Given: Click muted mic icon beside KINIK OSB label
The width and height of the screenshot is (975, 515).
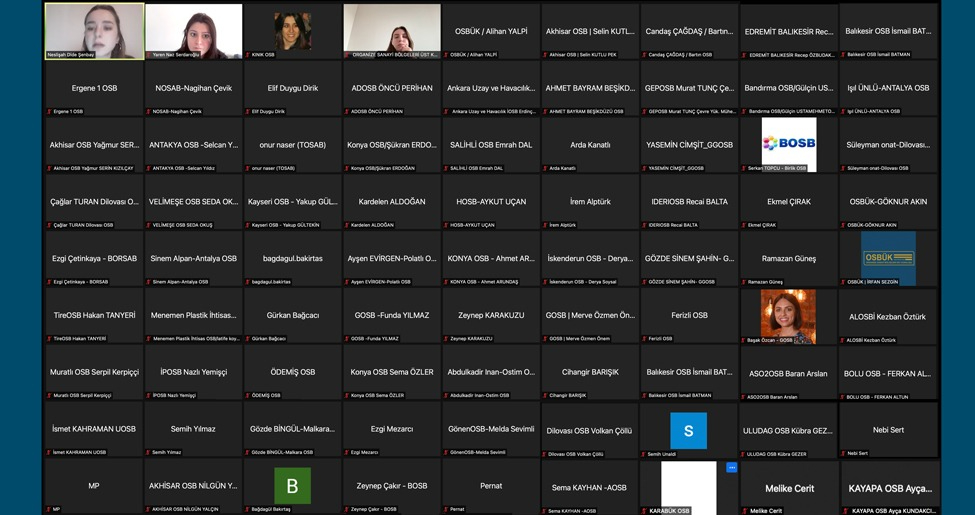Looking at the screenshot, I should (248, 55).
